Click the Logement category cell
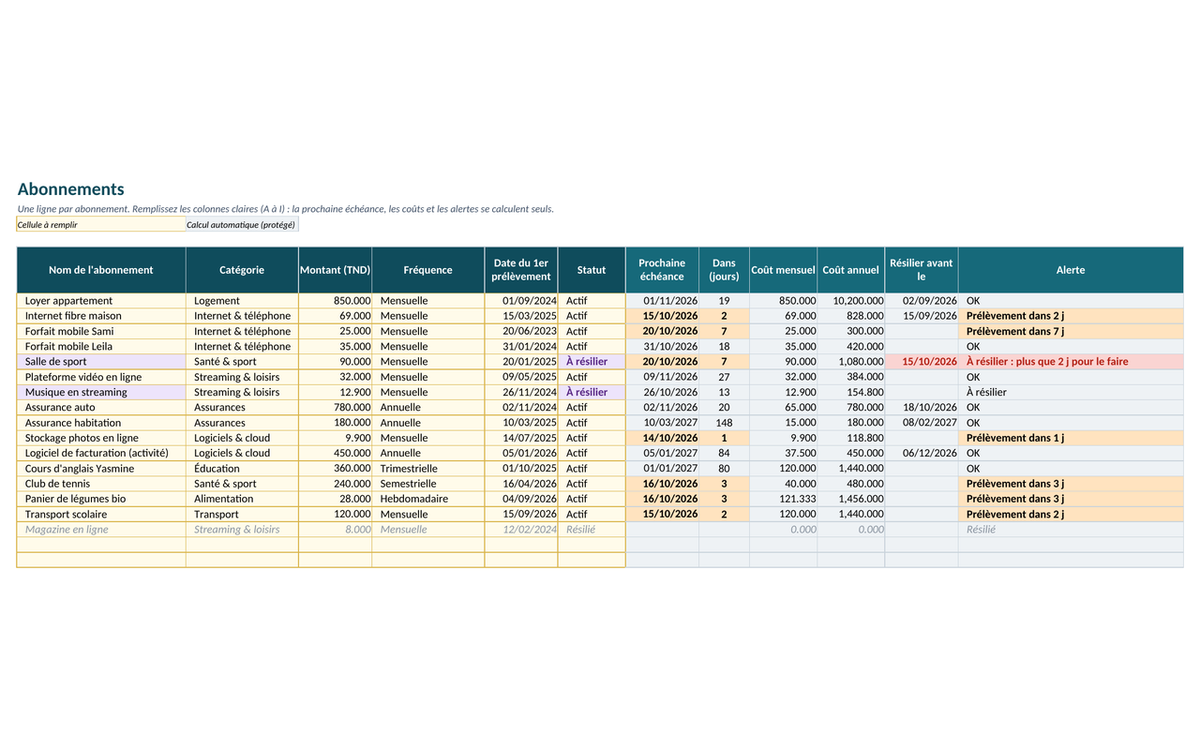The width and height of the screenshot is (1200, 750). 242,301
